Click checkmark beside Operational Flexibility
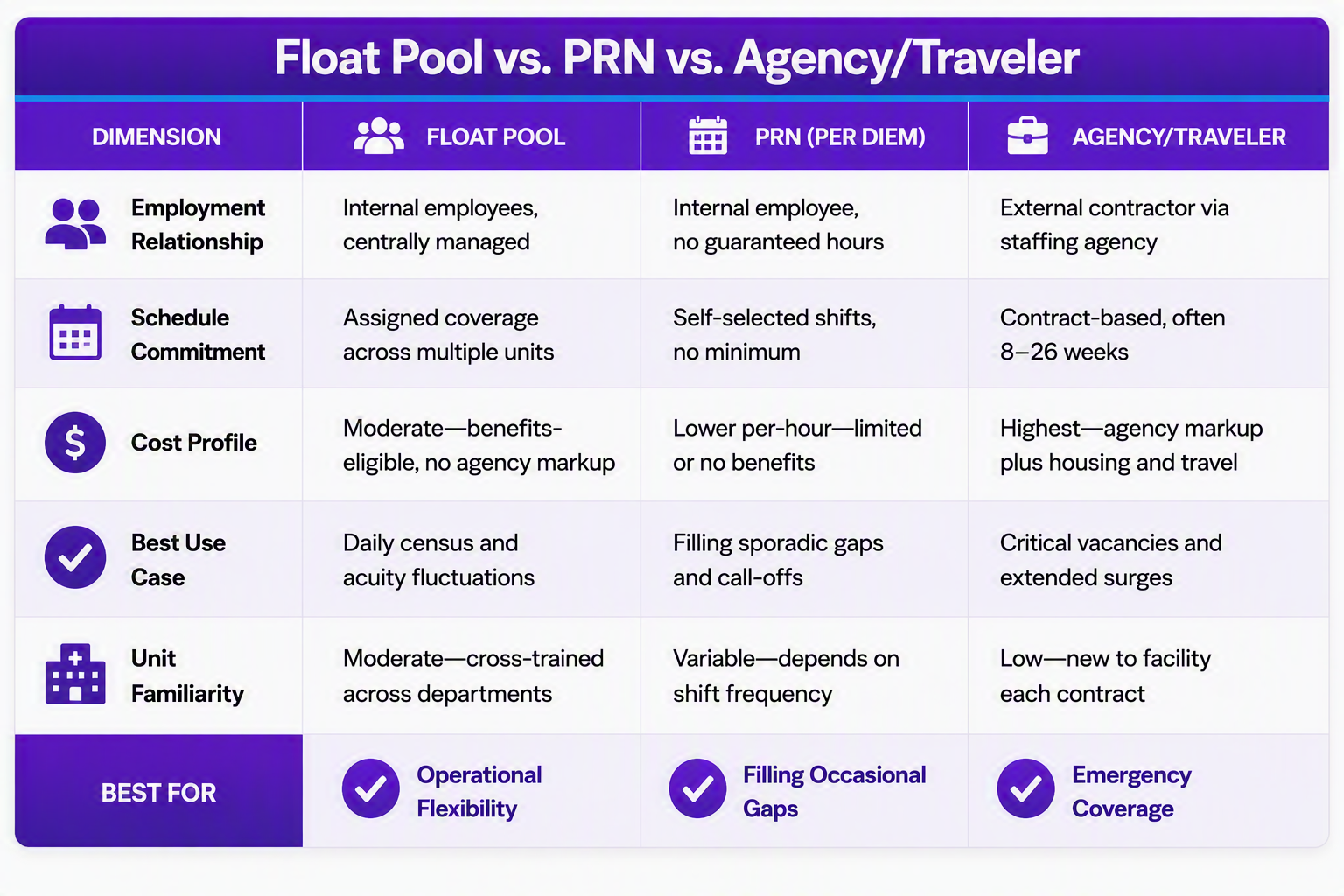This screenshot has height=896, width=1344. (x=371, y=788)
